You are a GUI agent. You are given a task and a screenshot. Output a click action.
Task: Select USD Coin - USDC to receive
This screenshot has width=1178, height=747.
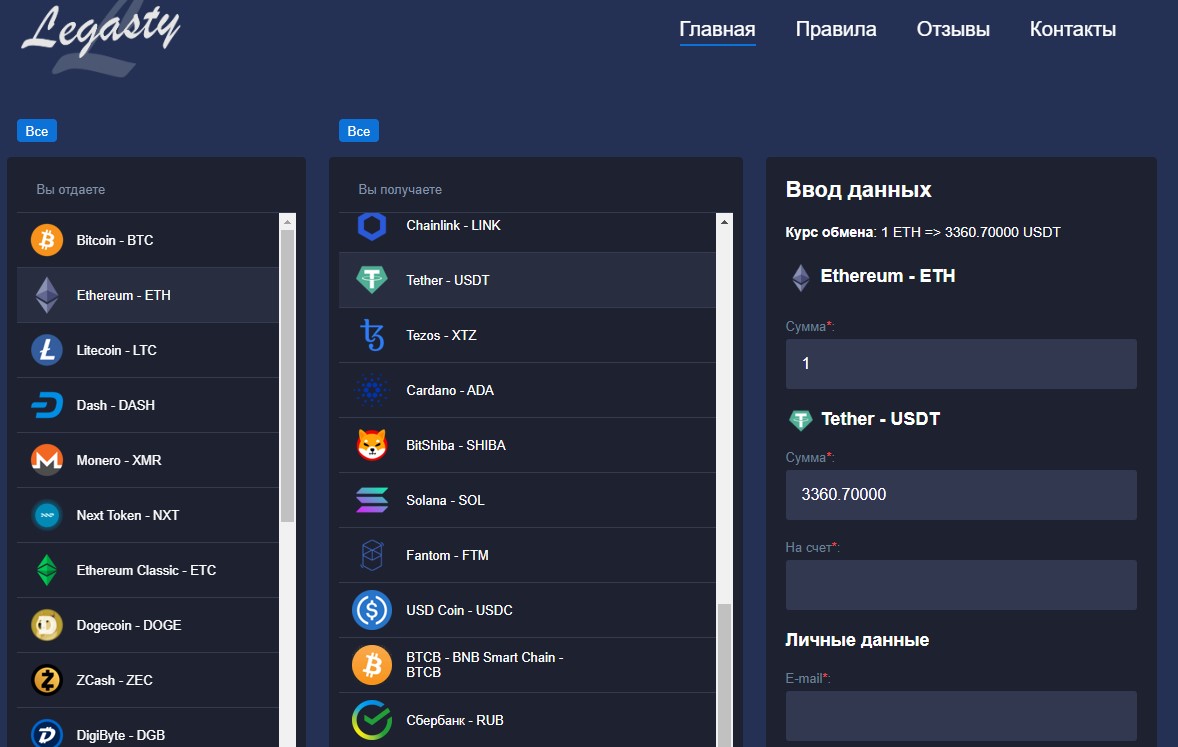(x=527, y=610)
